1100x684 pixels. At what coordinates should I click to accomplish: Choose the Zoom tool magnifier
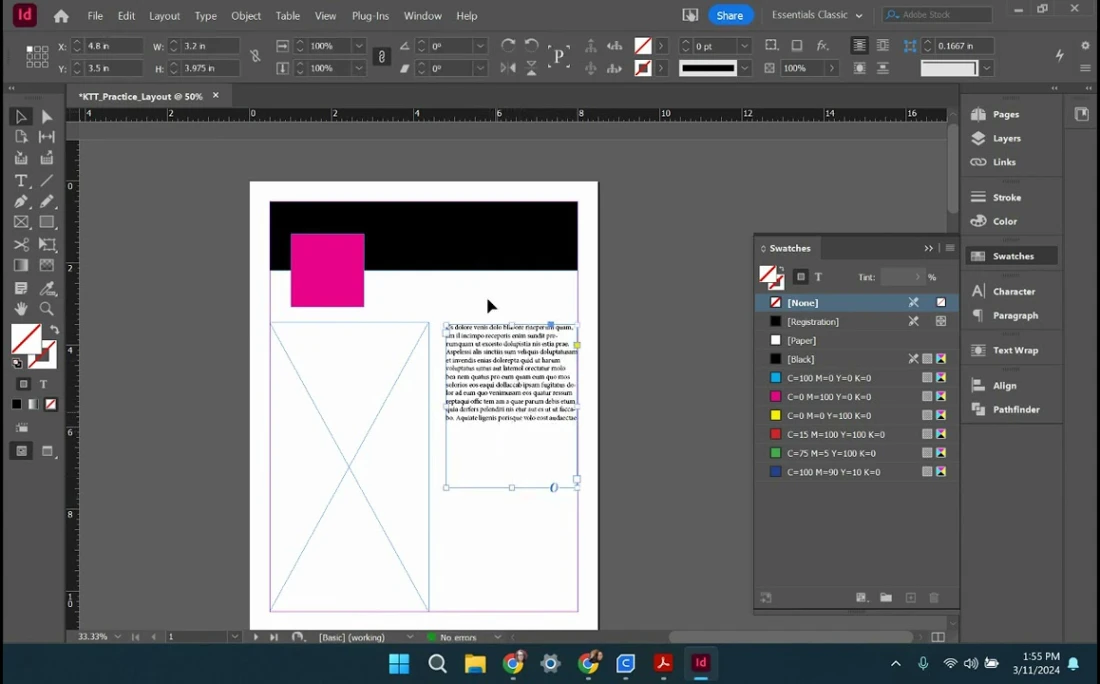pyautogui.click(x=46, y=309)
